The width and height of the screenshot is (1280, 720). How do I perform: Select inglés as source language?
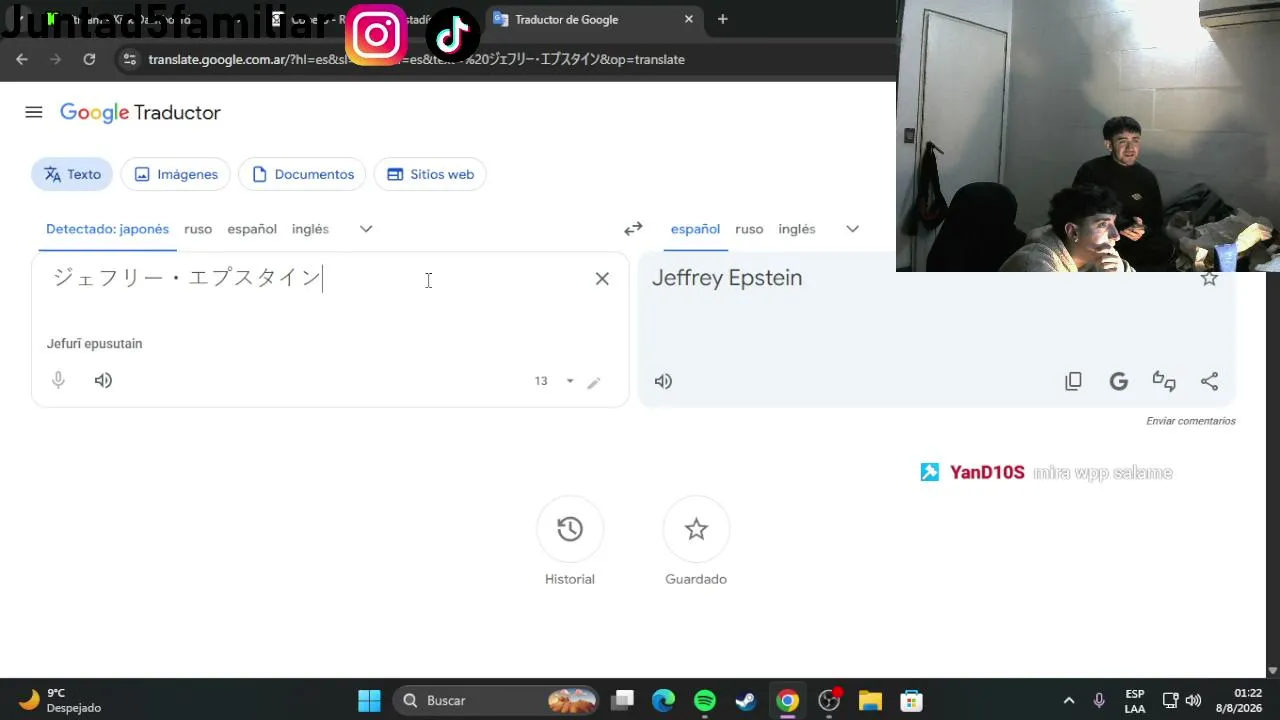(310, 229)
